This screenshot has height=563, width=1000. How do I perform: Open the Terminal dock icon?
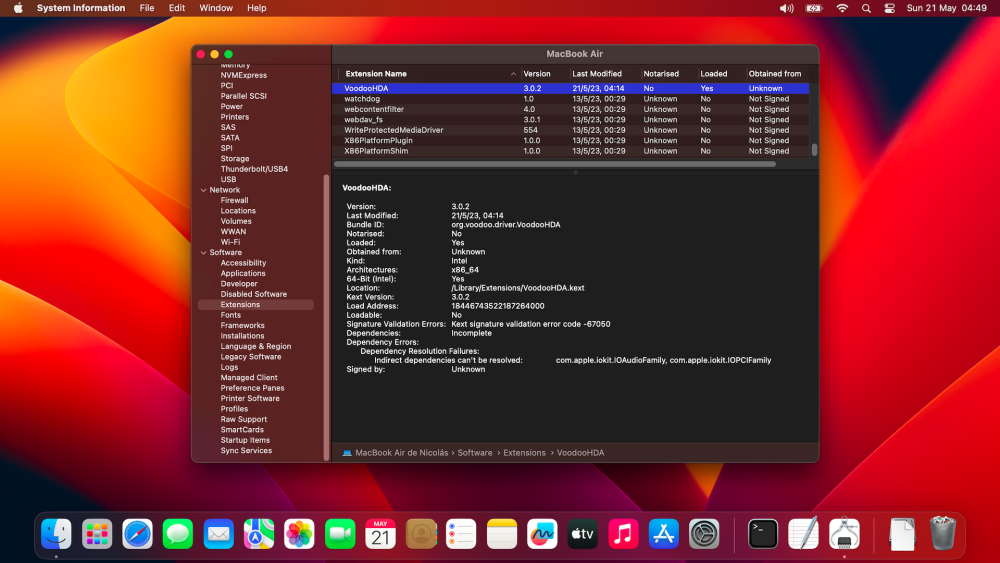point(763,534)
